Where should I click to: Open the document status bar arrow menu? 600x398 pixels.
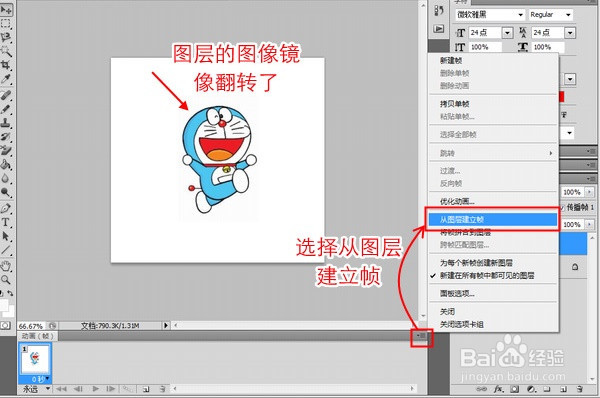click(166, 326)
